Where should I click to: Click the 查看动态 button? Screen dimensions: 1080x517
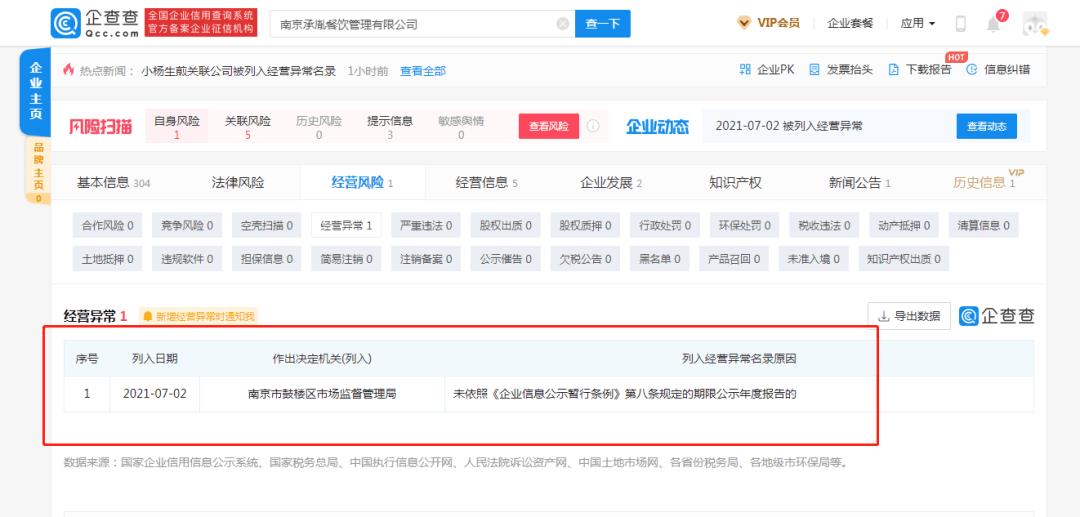[986, 126]
